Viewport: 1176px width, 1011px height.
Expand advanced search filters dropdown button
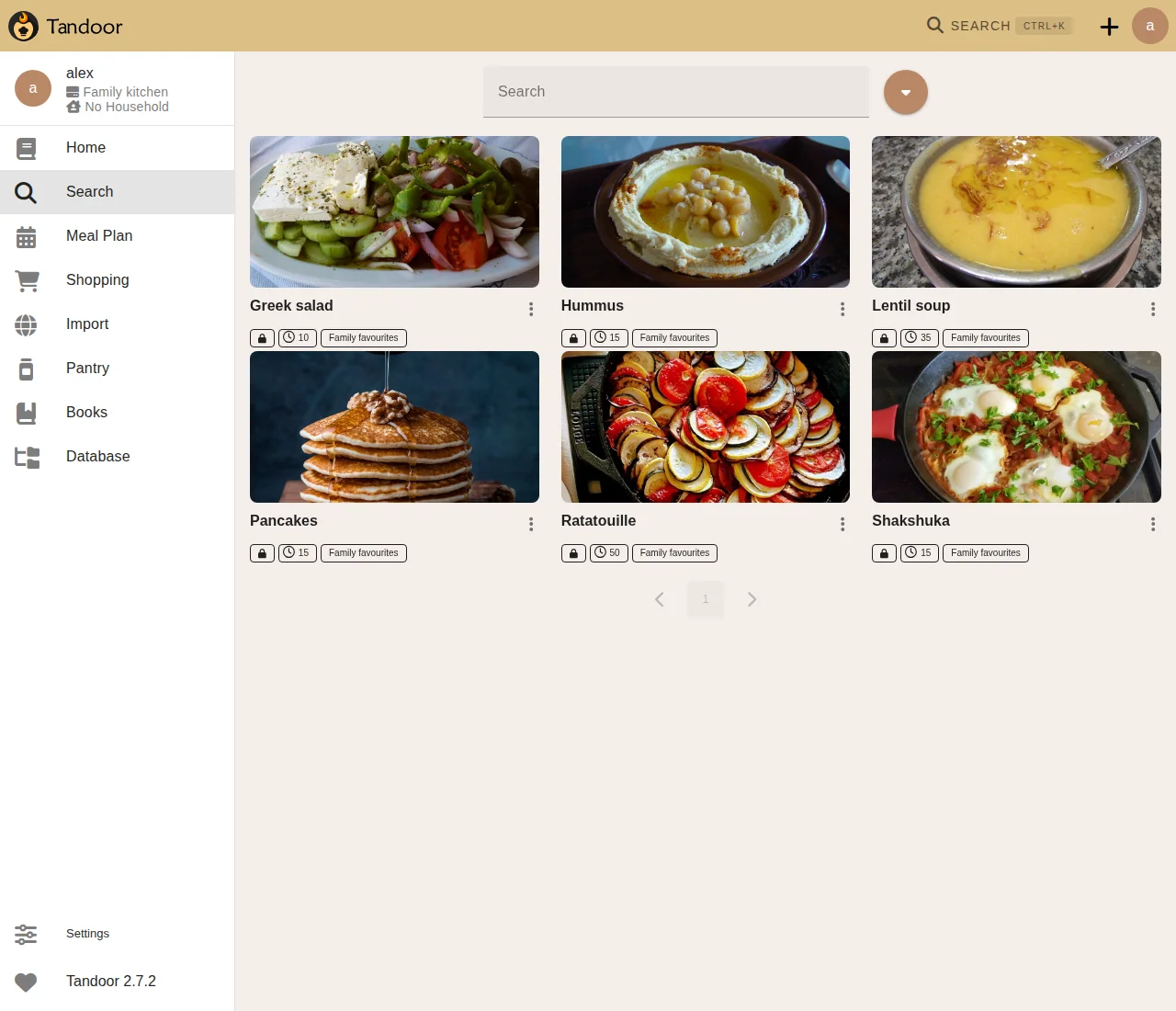(x=906, y=92)
